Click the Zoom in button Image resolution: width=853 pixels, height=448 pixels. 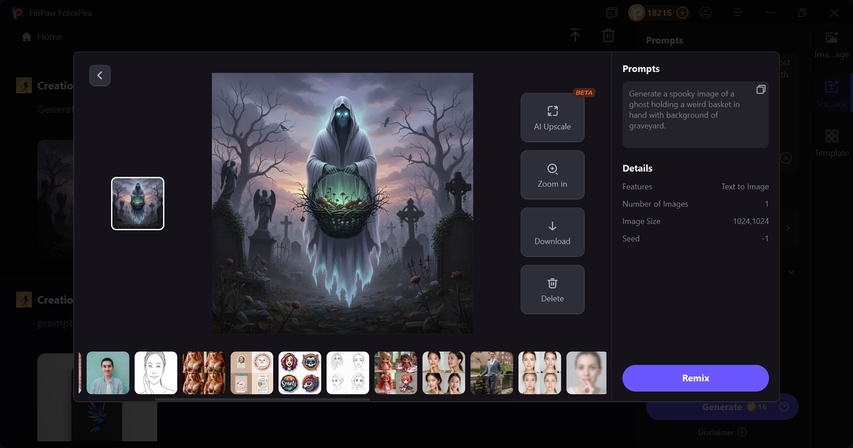[552, 175]
